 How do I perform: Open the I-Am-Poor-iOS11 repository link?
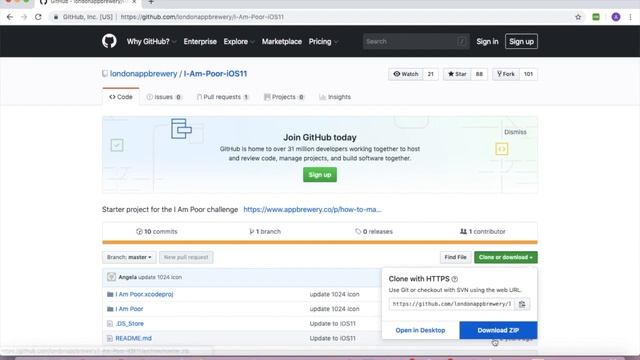click(x=215, y=74)
